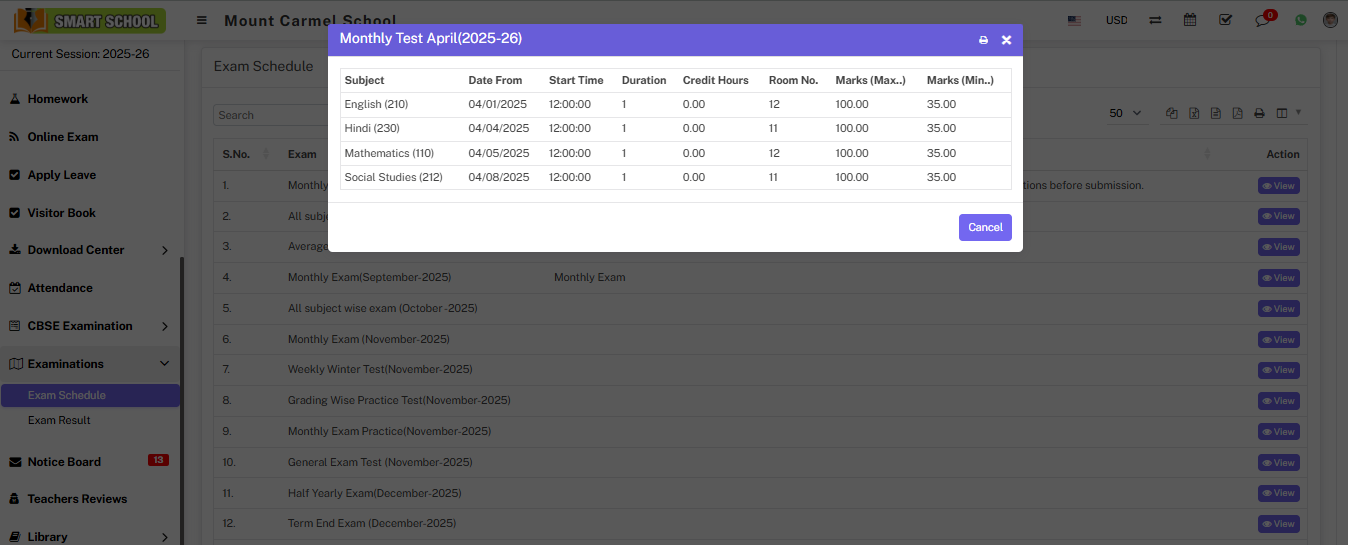The width and height of the screenshot is (1348, 545).
Task: Click the Cancel button in the modal
Action: coord(985,227)
